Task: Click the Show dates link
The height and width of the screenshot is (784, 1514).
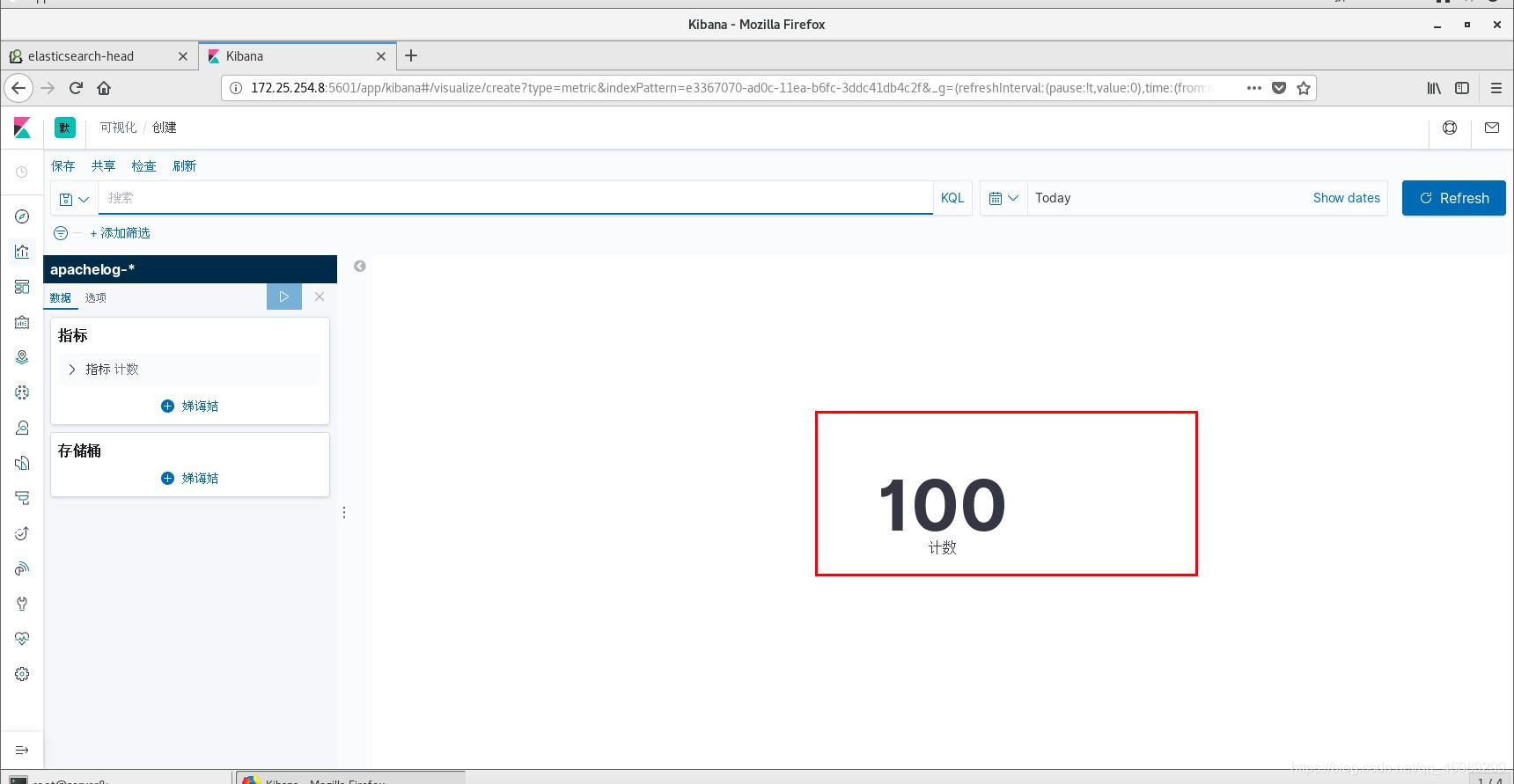Action: [1347, 198]
